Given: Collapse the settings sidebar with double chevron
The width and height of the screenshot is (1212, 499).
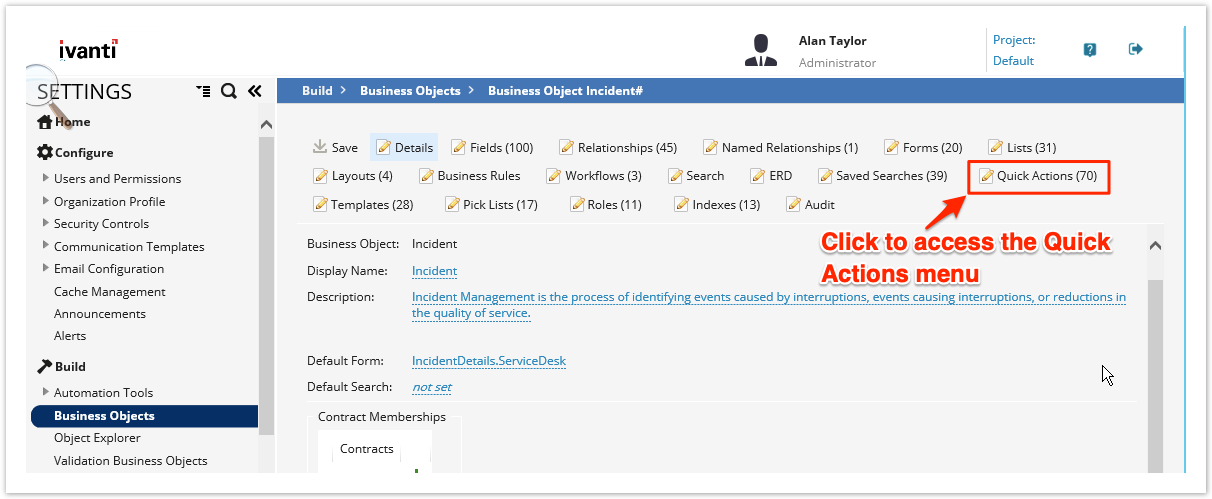Looking at the screenshot, I should point(255,91).
